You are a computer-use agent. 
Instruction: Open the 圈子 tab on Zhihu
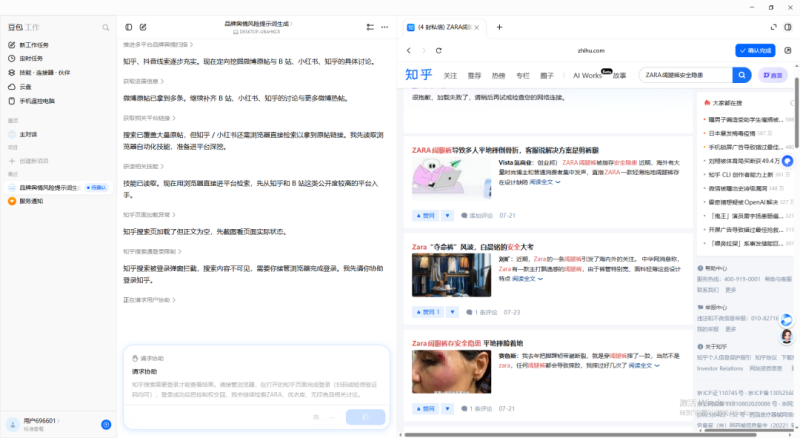(547, 76)
